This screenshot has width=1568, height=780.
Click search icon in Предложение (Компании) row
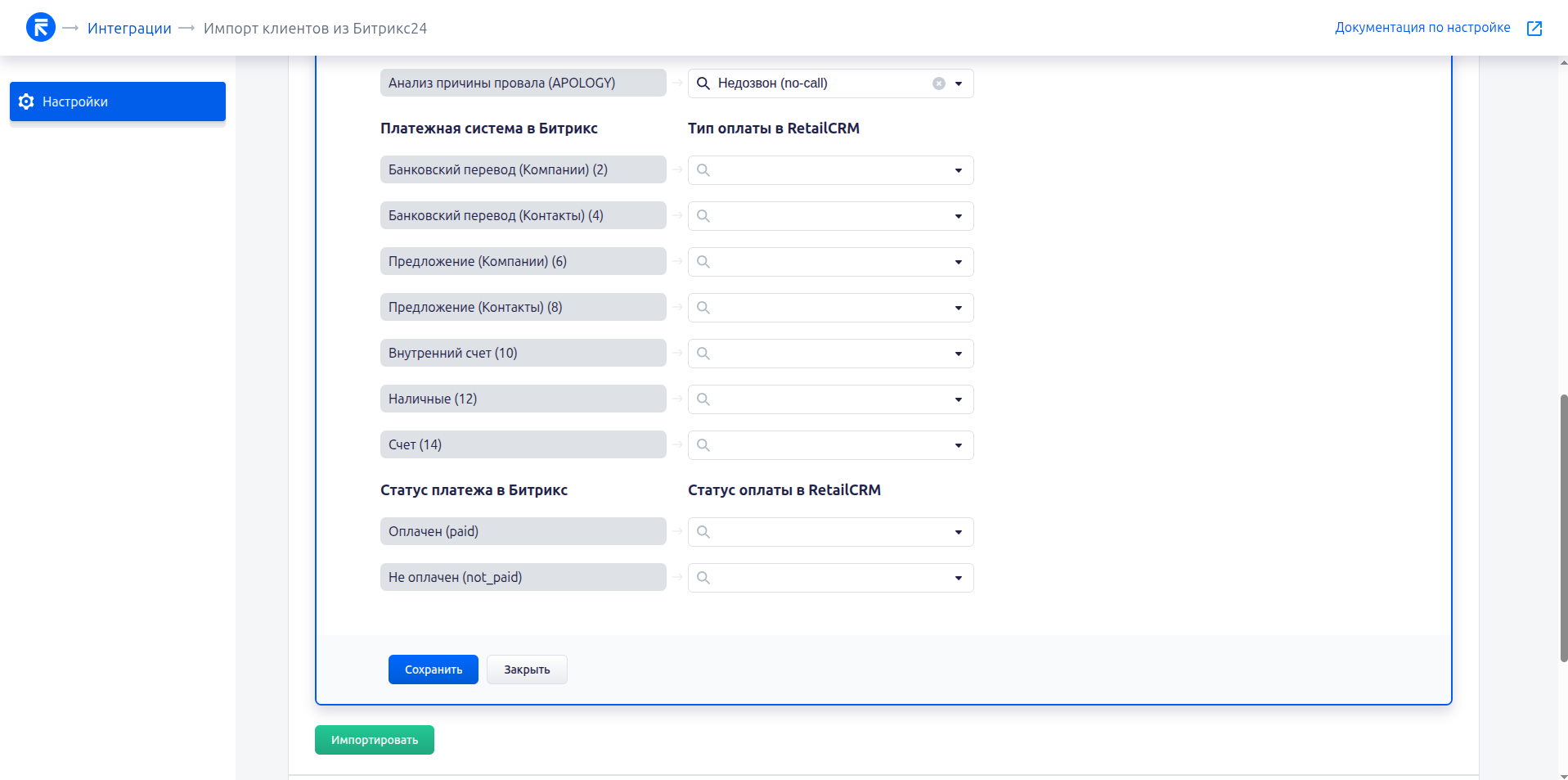(703, 262)
